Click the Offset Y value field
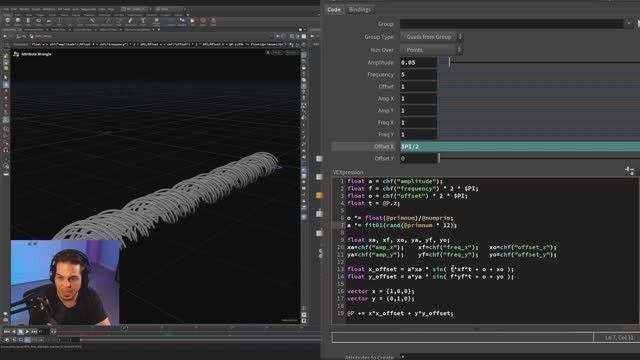This screenshot has width=640, height=360. point(418,158)
